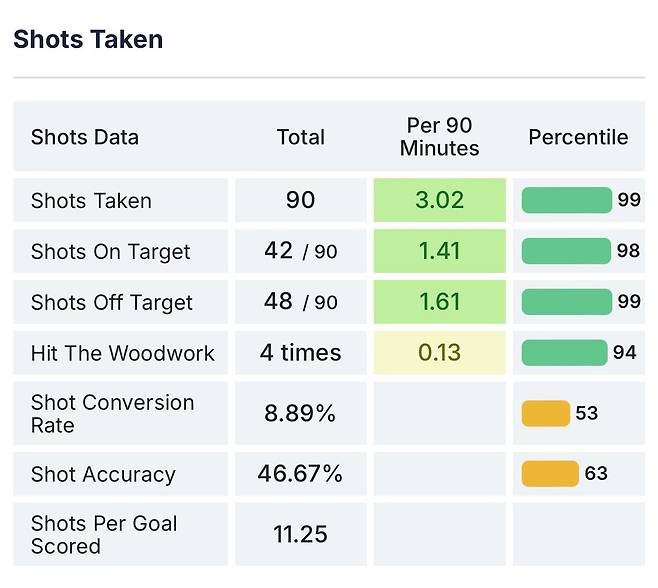Click the Shot Accuracy row label
Screen dimensions: 658x588
(x=103, y=474)
